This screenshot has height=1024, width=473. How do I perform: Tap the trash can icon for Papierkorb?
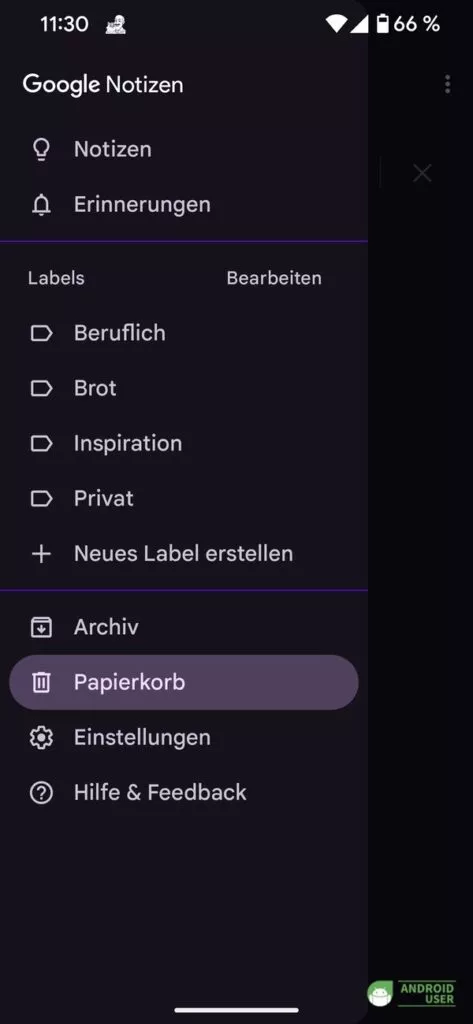pos(41,682)
